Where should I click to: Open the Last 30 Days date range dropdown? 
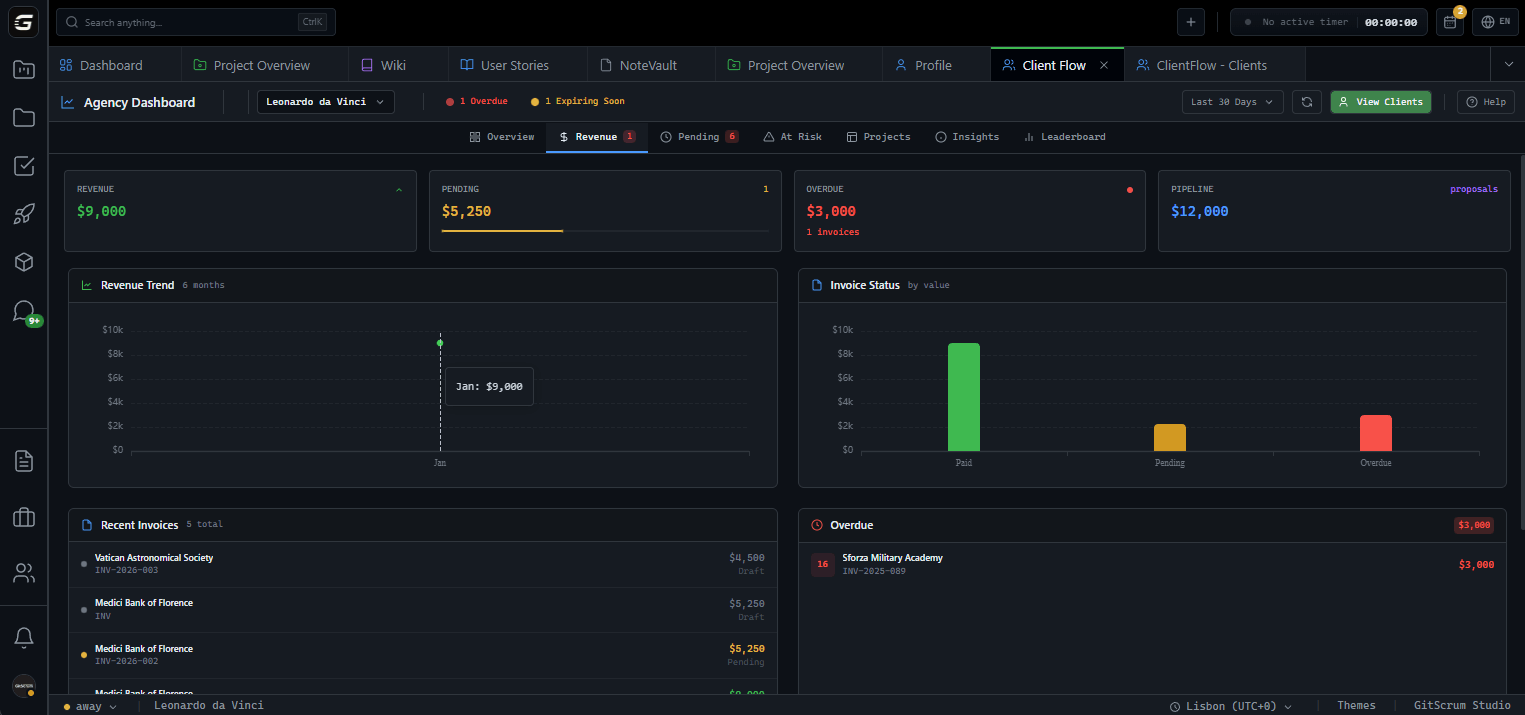pos(1232,101)
